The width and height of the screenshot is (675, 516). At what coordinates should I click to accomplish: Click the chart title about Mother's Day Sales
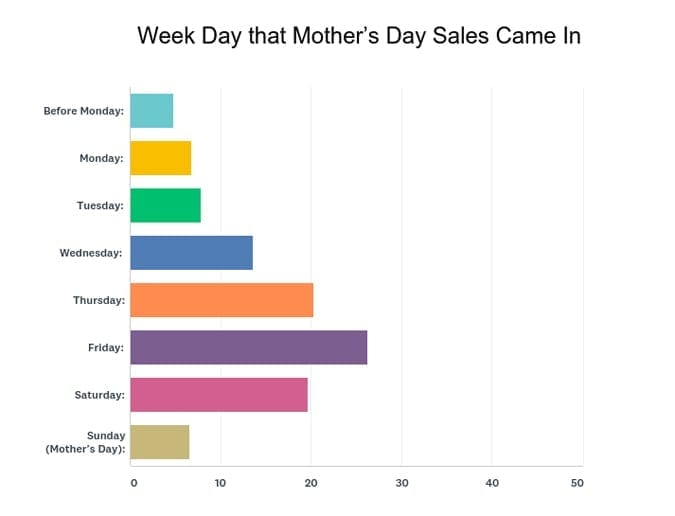click(359, 37)
